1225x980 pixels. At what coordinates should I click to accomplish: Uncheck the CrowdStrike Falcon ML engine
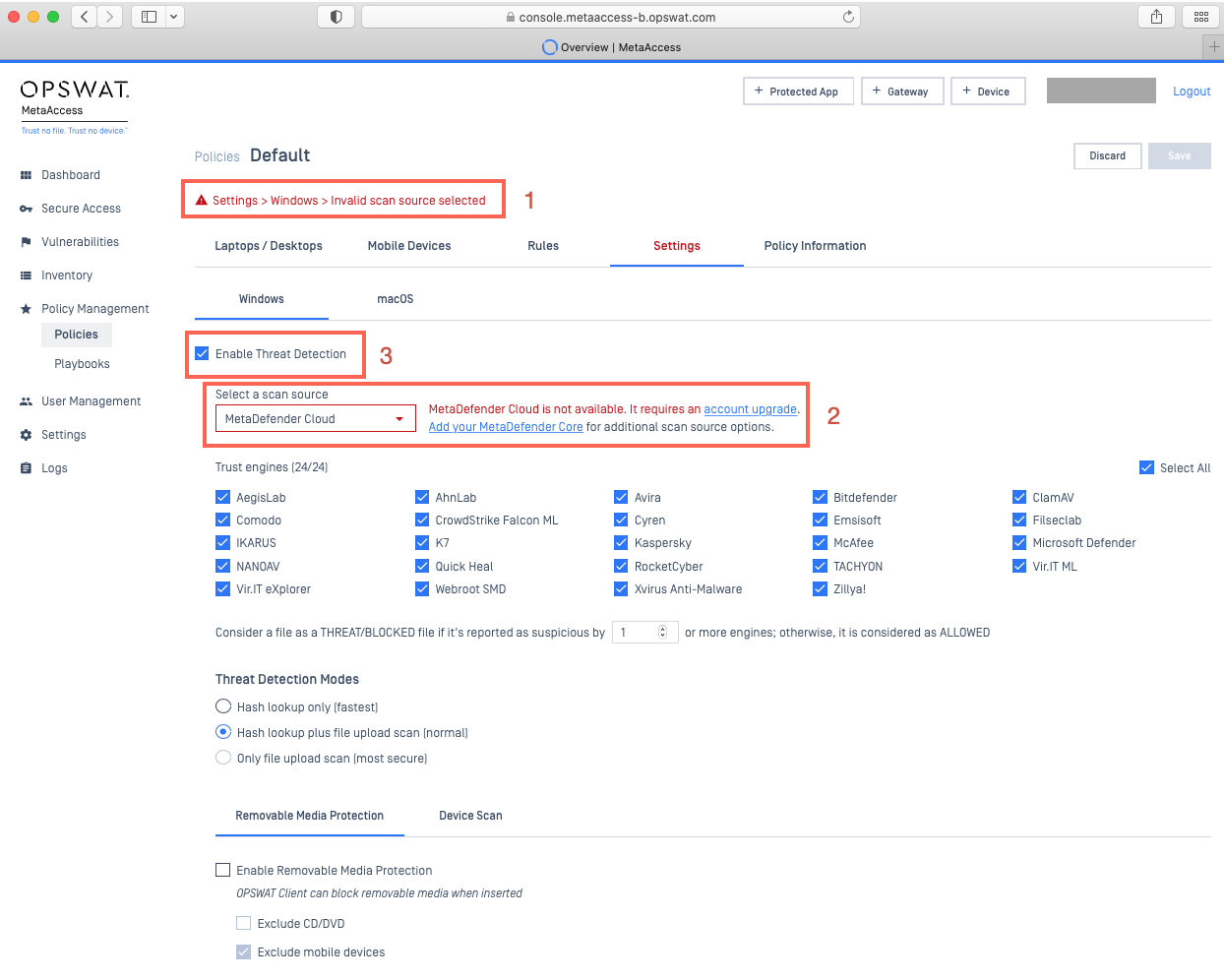click(422, 520)
